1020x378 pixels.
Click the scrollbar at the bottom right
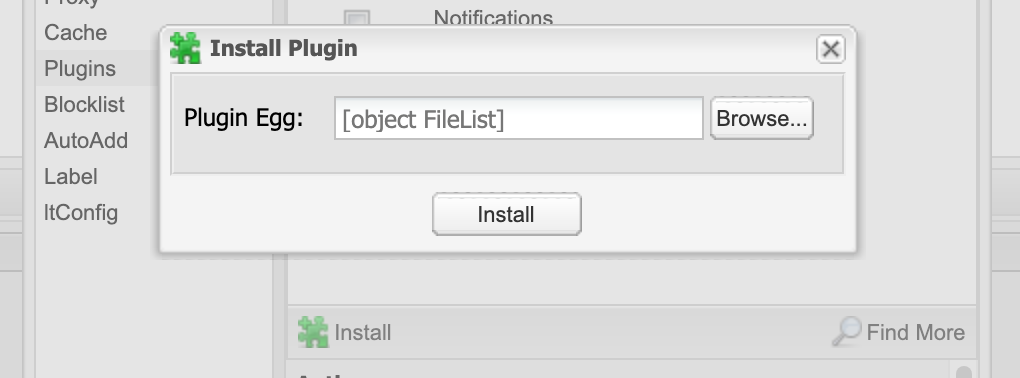[963, 371]
